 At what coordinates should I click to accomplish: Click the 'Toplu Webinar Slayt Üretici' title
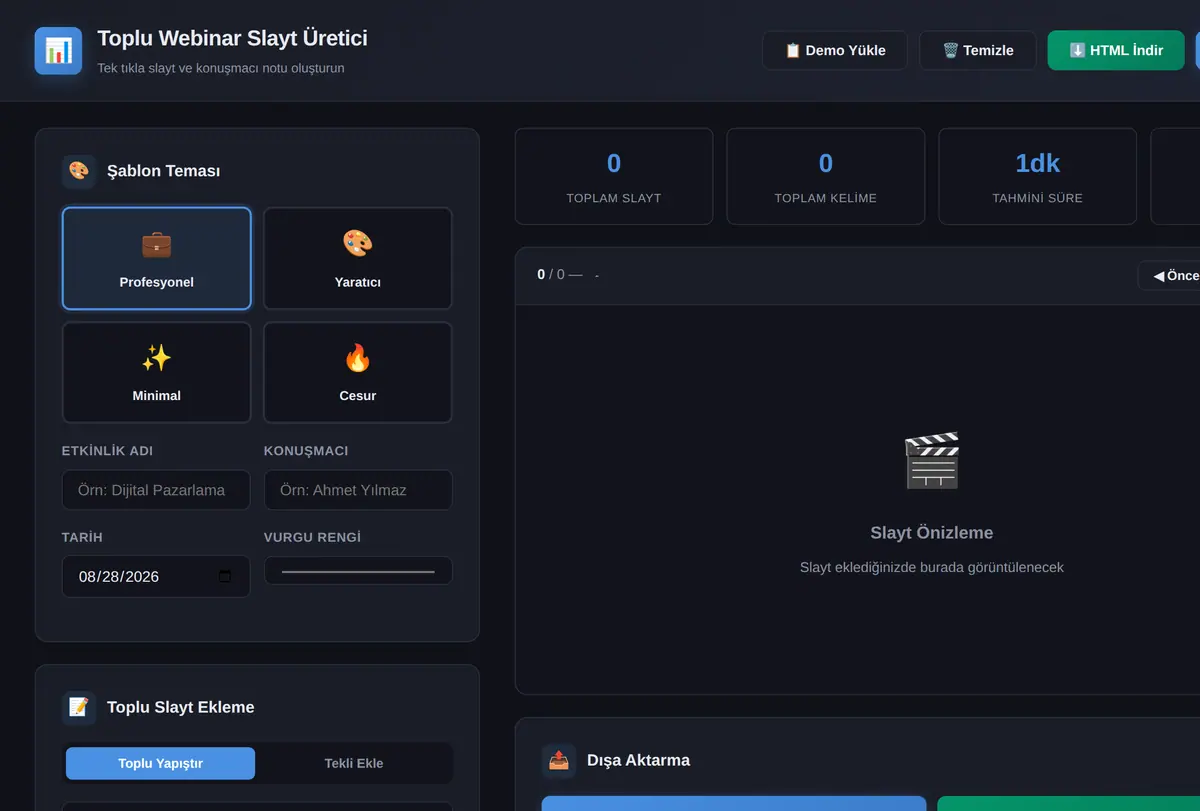232,38
